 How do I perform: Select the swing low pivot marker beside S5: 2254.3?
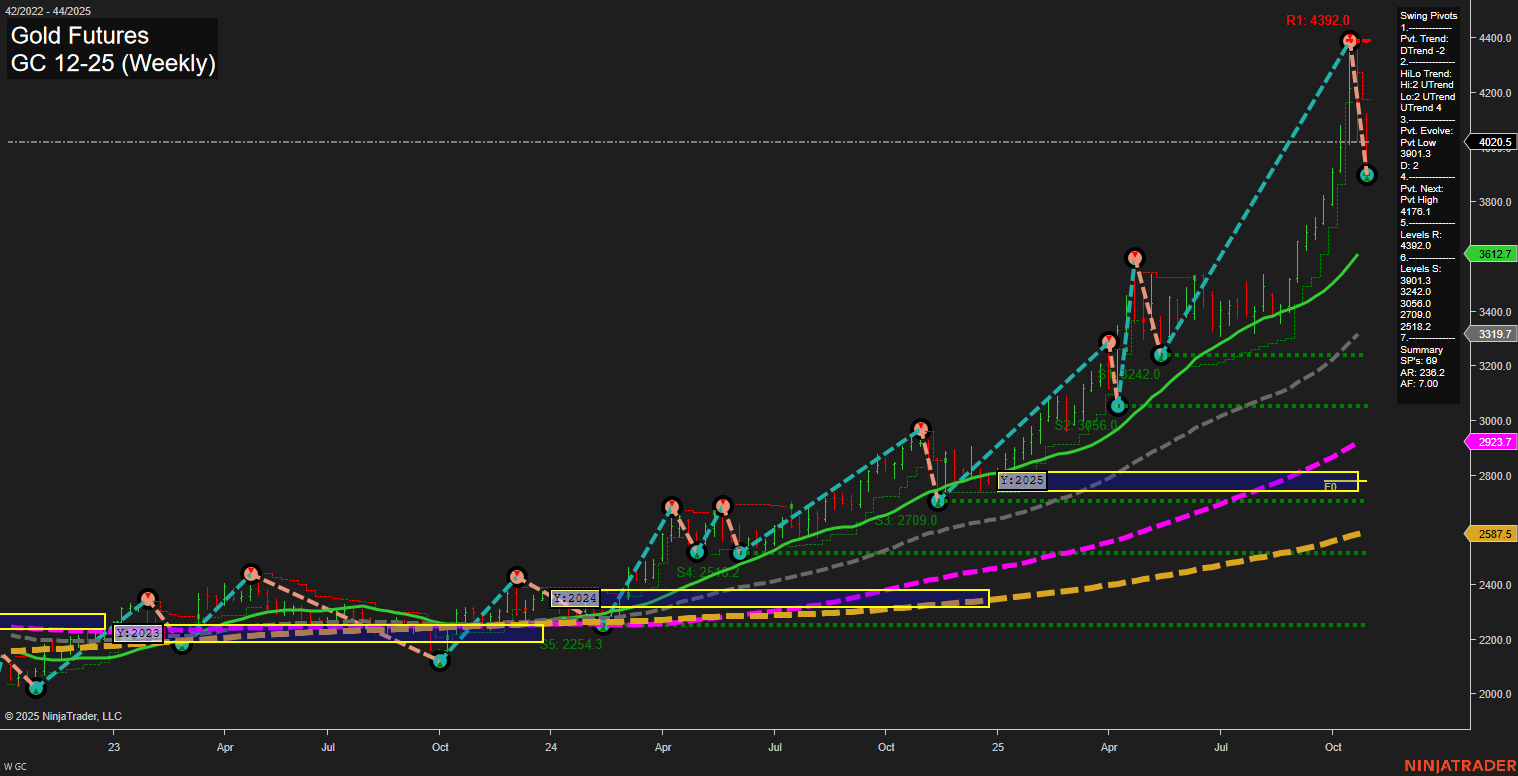(x=602, y=625)
